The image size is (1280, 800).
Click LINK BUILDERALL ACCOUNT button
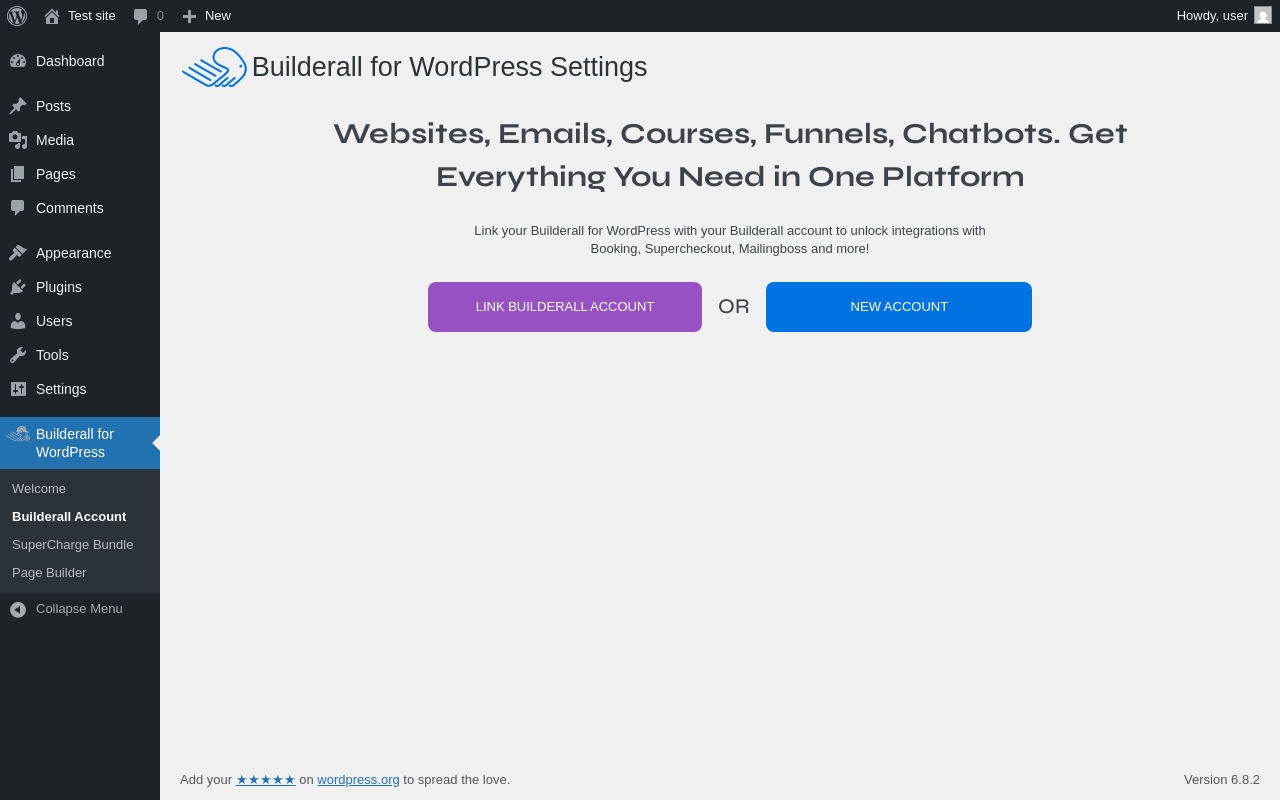click(565, 307)
